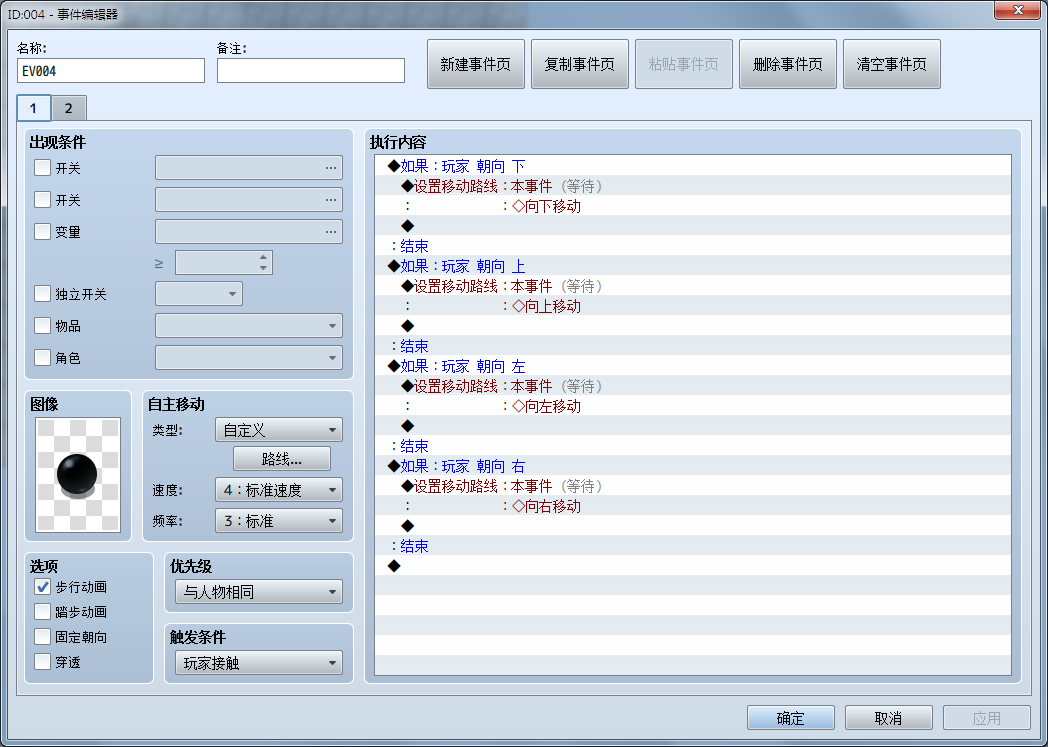Viewport: 1048px width, 747px height.
Task: Select line 如果:玩家 朝向 下
Action: [692, 166]
